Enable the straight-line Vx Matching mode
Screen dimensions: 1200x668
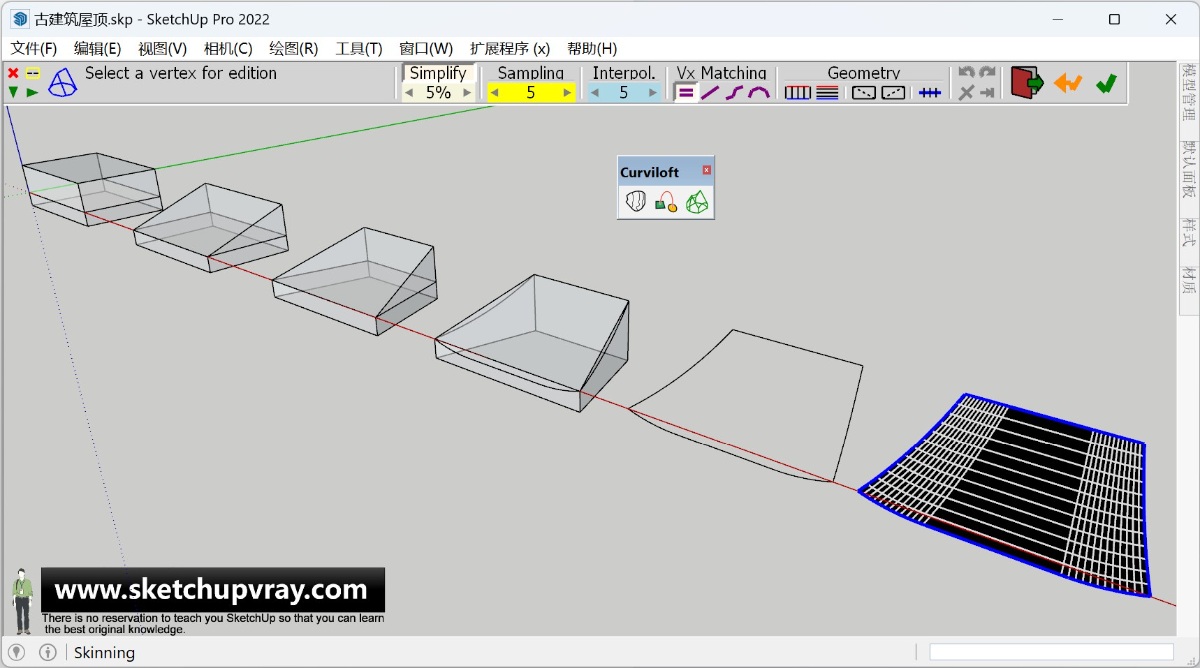[707, 92]
